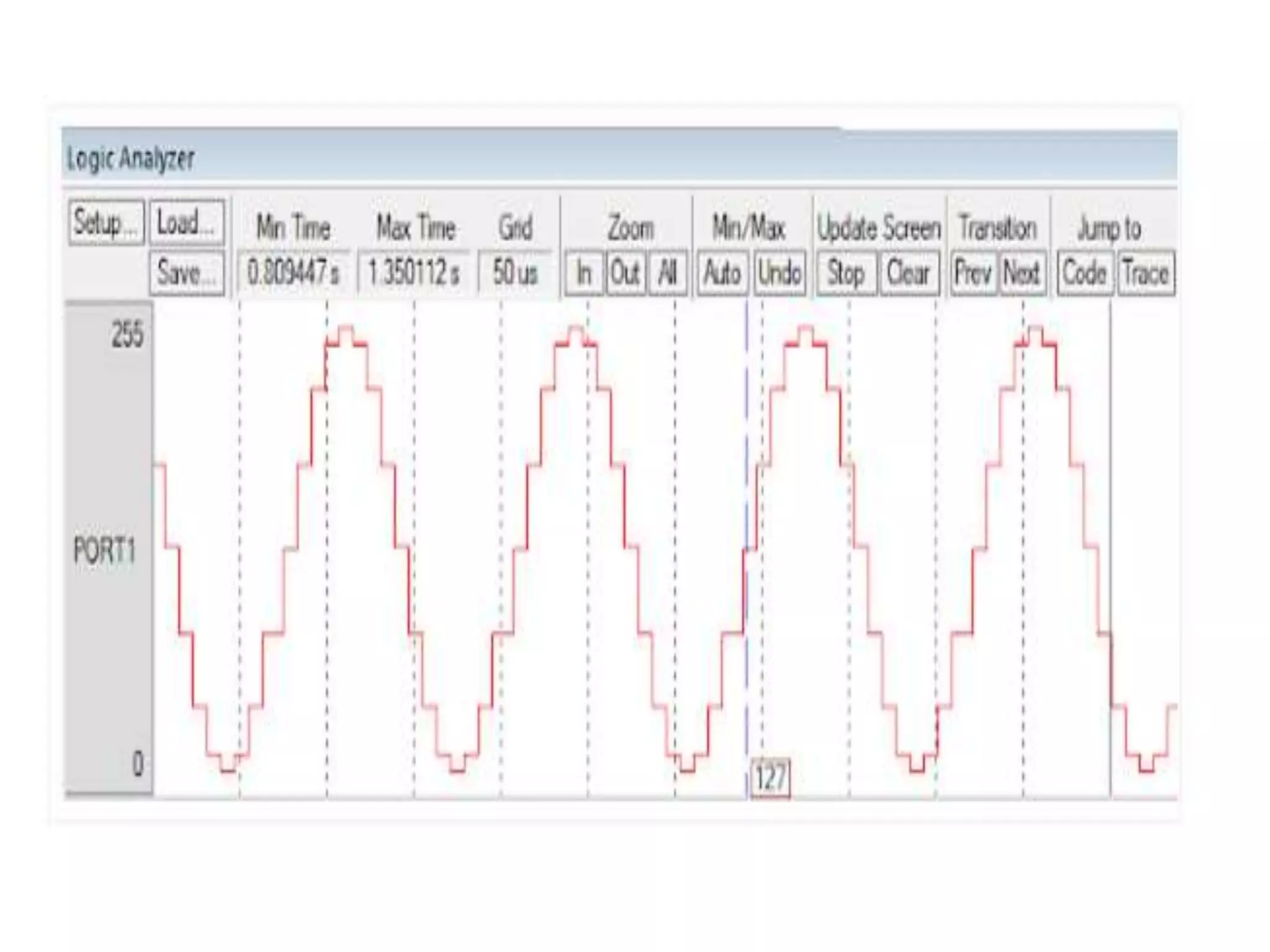Click the Max Time value field

point(414,273)
